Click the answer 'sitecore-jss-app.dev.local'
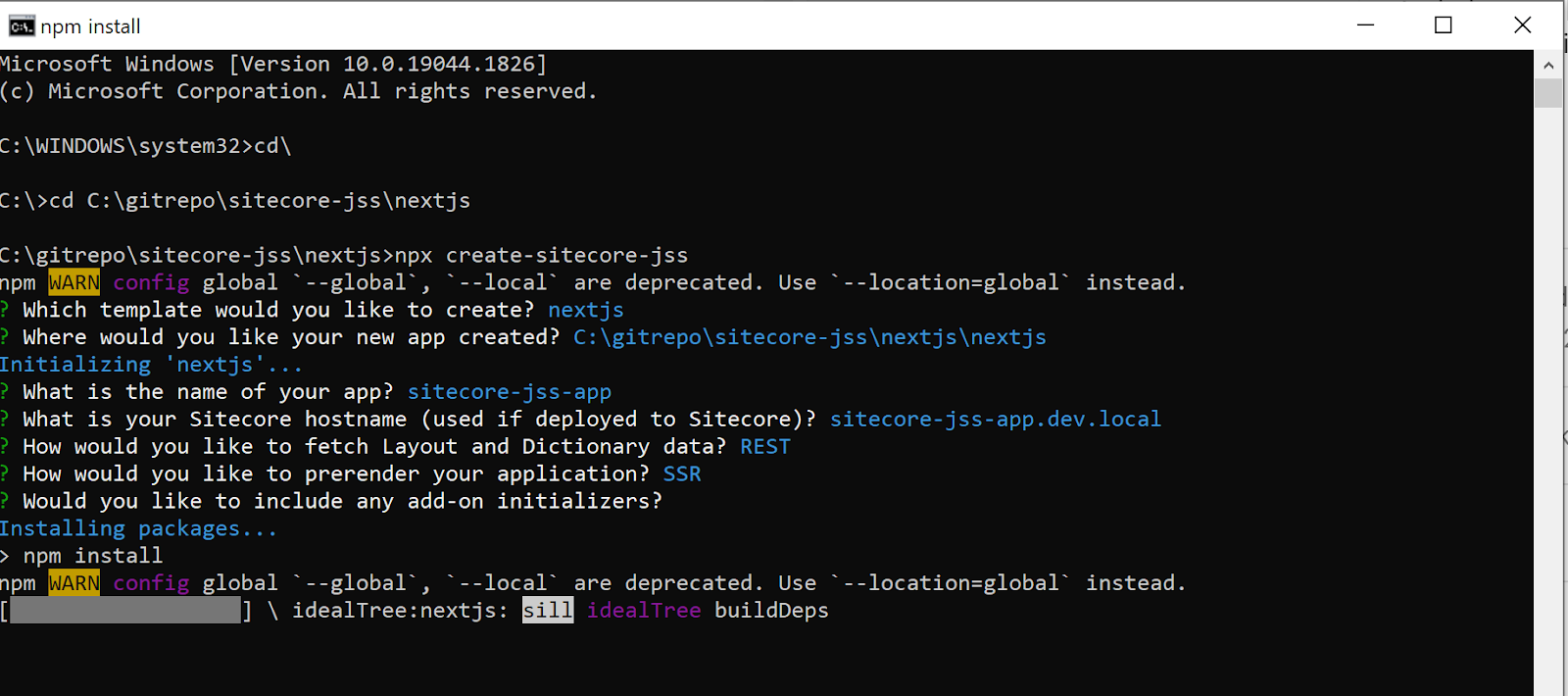The width and height of the screenshot is (1568, 696). pyautogui.click(x=996, y=420)
